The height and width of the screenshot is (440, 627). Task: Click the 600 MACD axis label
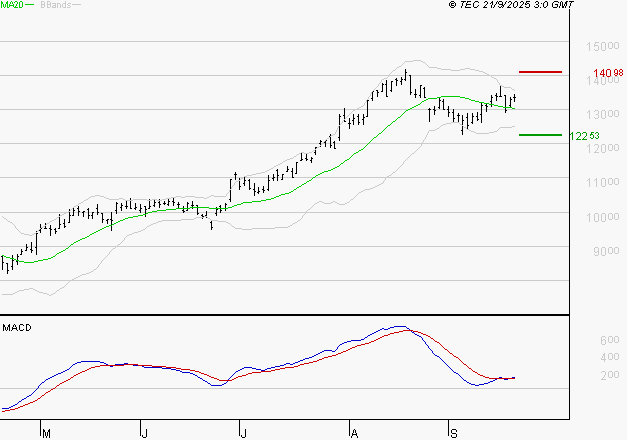point(610,340)
